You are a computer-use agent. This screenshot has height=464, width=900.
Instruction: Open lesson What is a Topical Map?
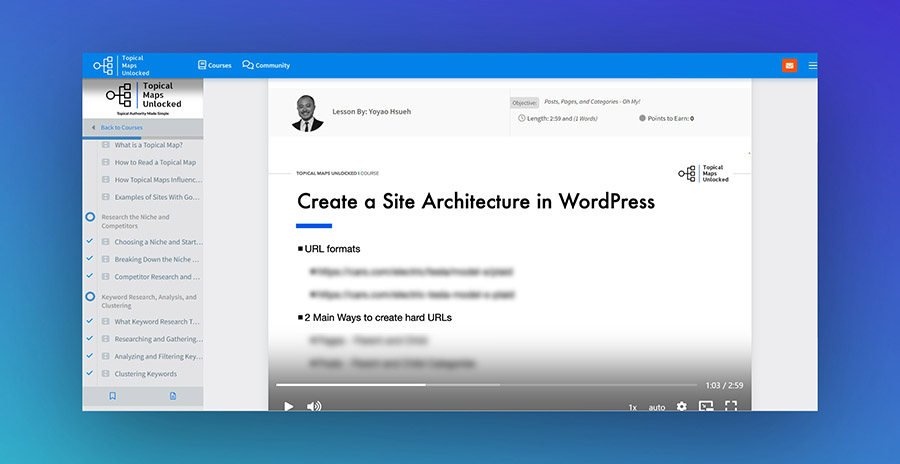(x=148, y=145)
